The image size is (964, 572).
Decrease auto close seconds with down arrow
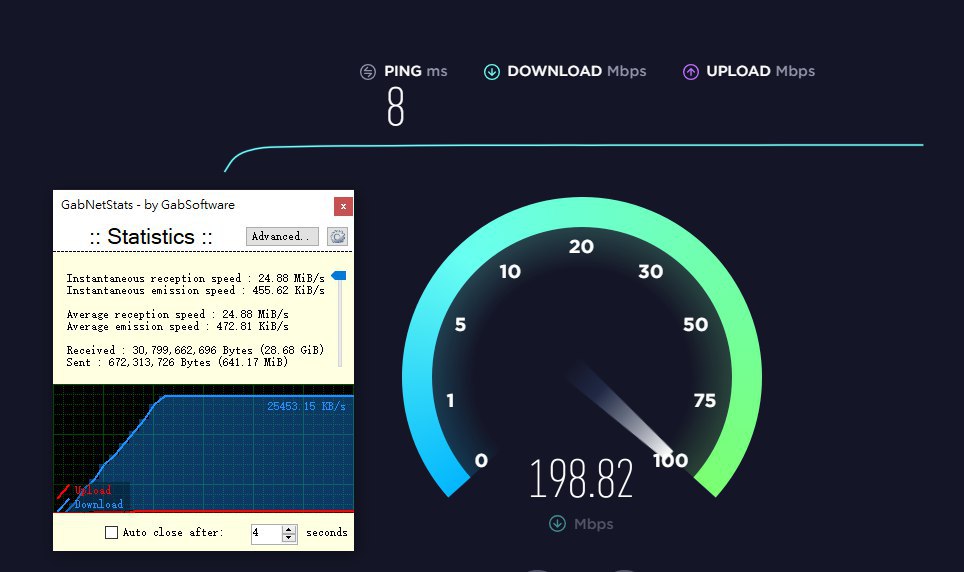click(289, 538)
